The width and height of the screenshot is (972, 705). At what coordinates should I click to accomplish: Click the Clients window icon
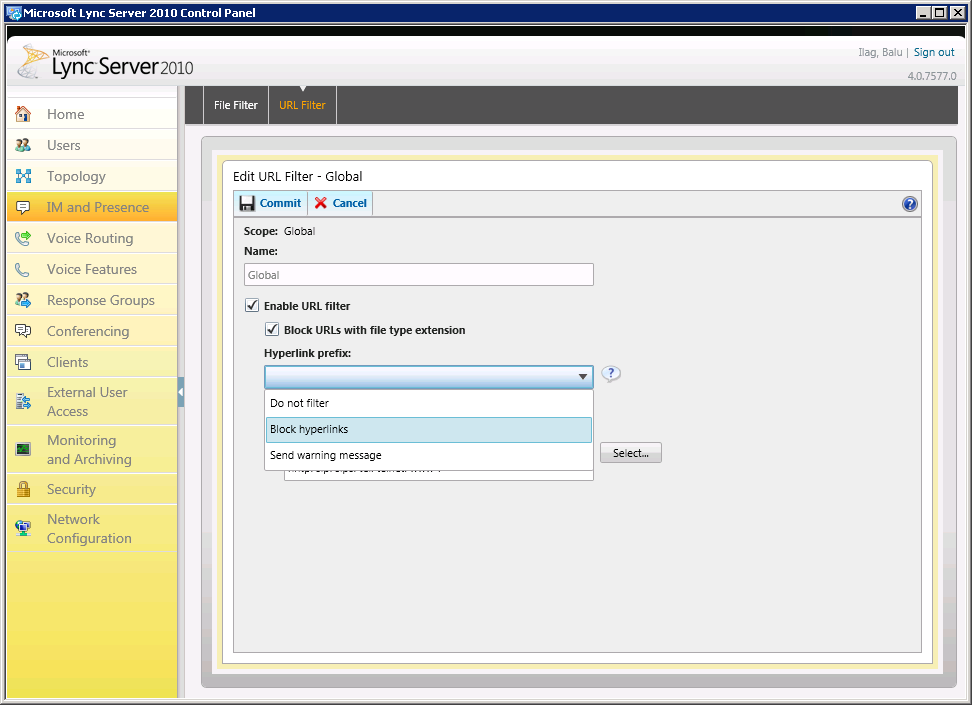(x=23, y=362)
